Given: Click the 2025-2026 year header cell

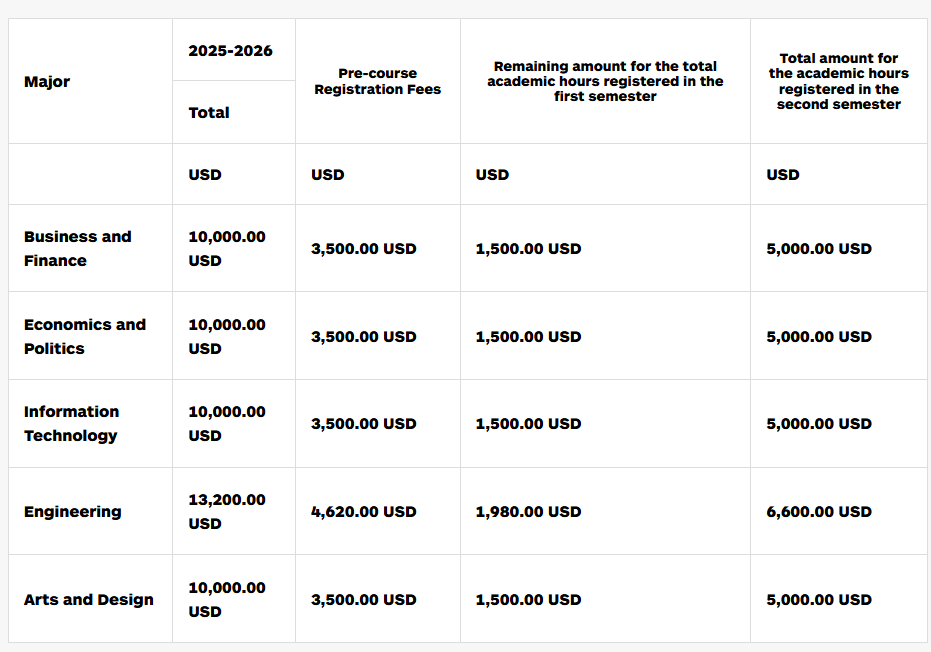Looking at the screenshot, I should coord(230,51).
